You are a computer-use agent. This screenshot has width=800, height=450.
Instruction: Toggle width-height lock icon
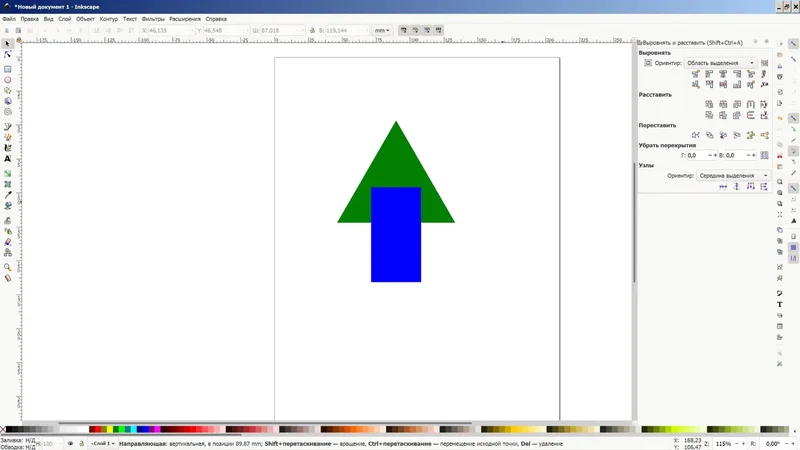312,31
